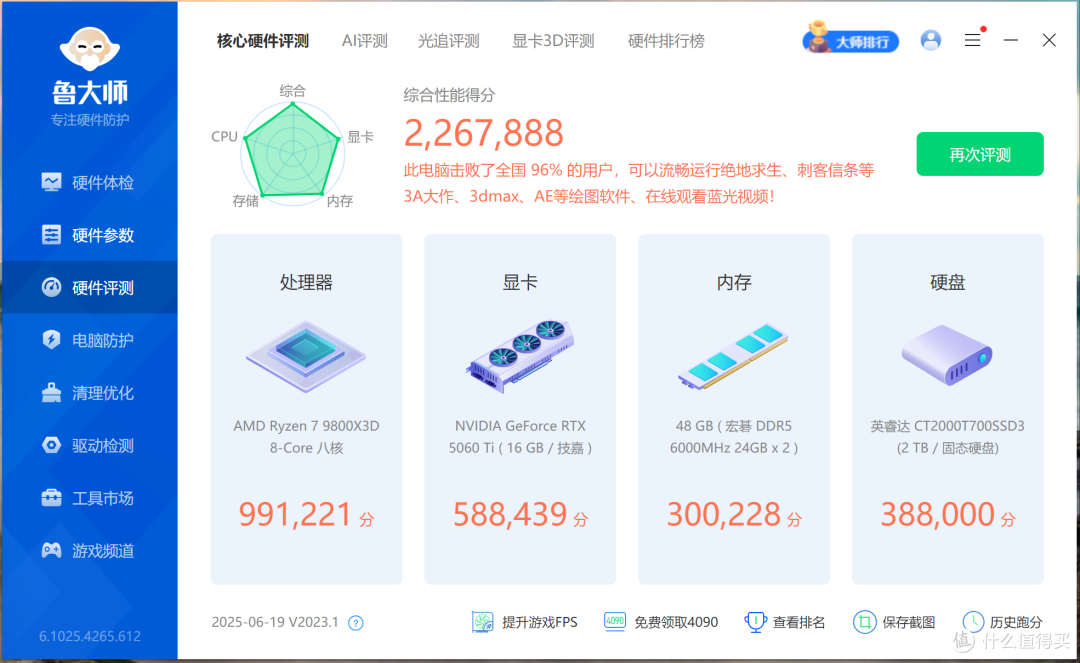
Task: Open the 光追评测 tab
Action: point(448,41)
